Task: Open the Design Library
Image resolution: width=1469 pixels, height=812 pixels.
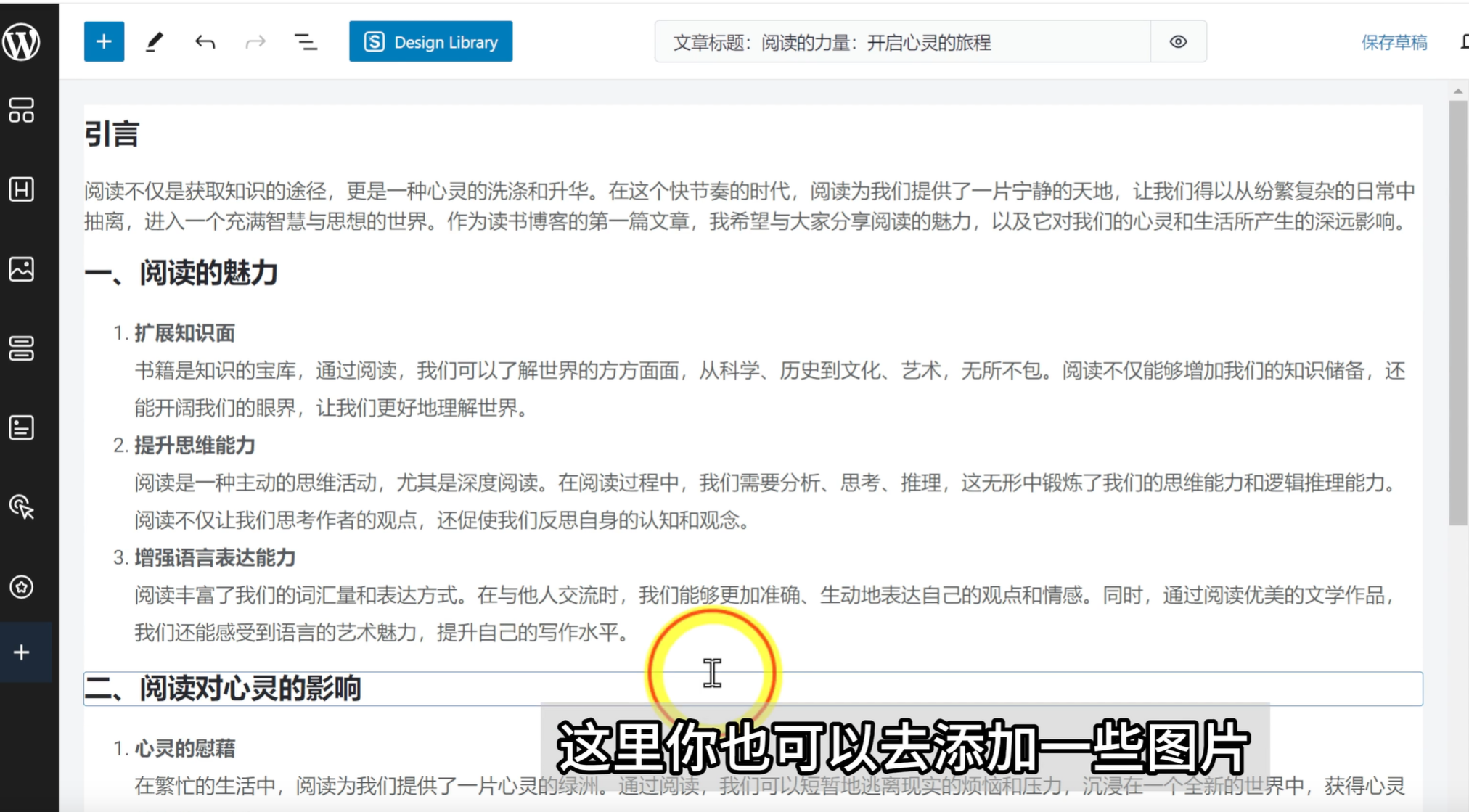Action: [430, 41]
